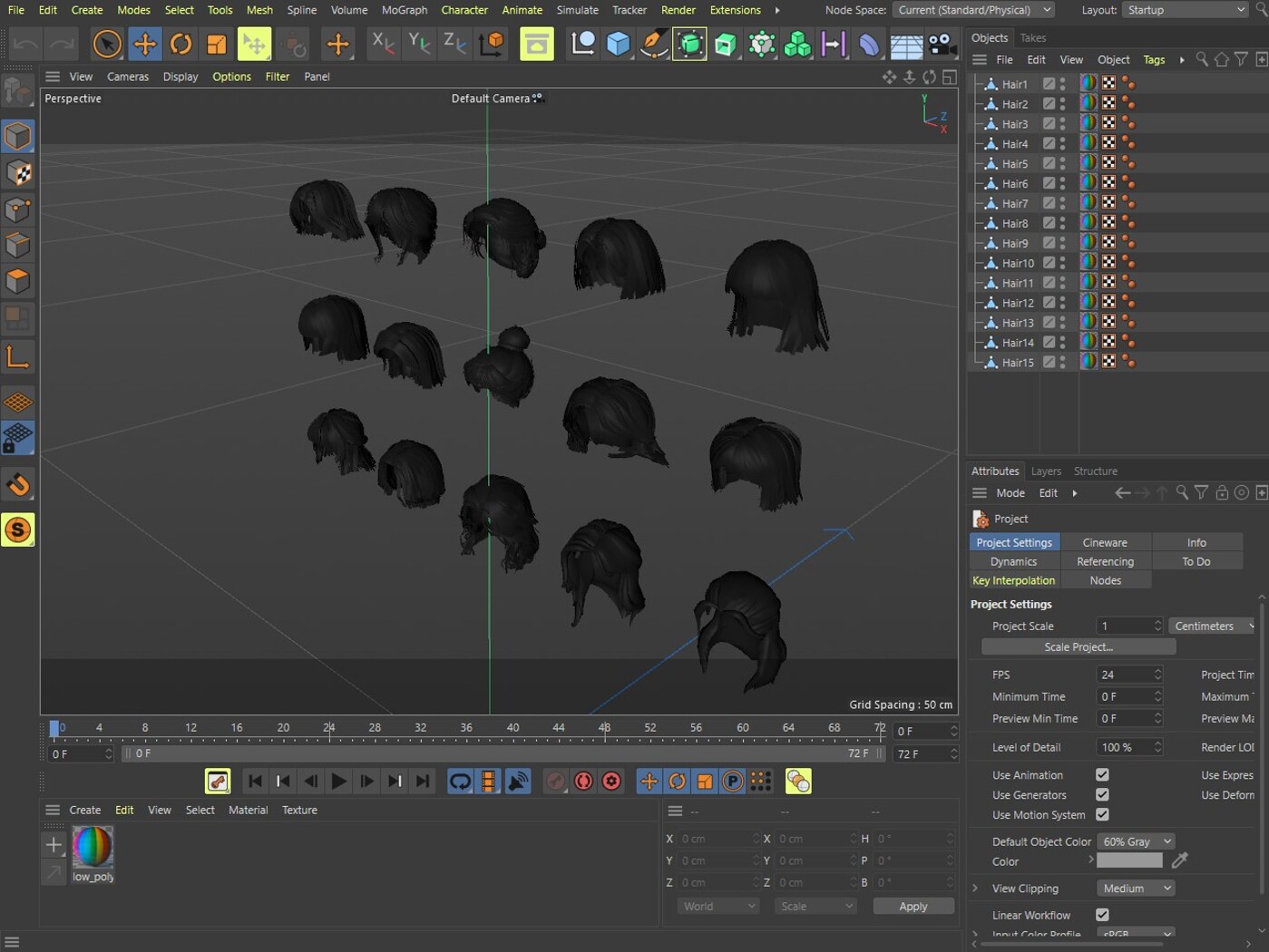Click the Scale Project button

tap(1078, 647)
